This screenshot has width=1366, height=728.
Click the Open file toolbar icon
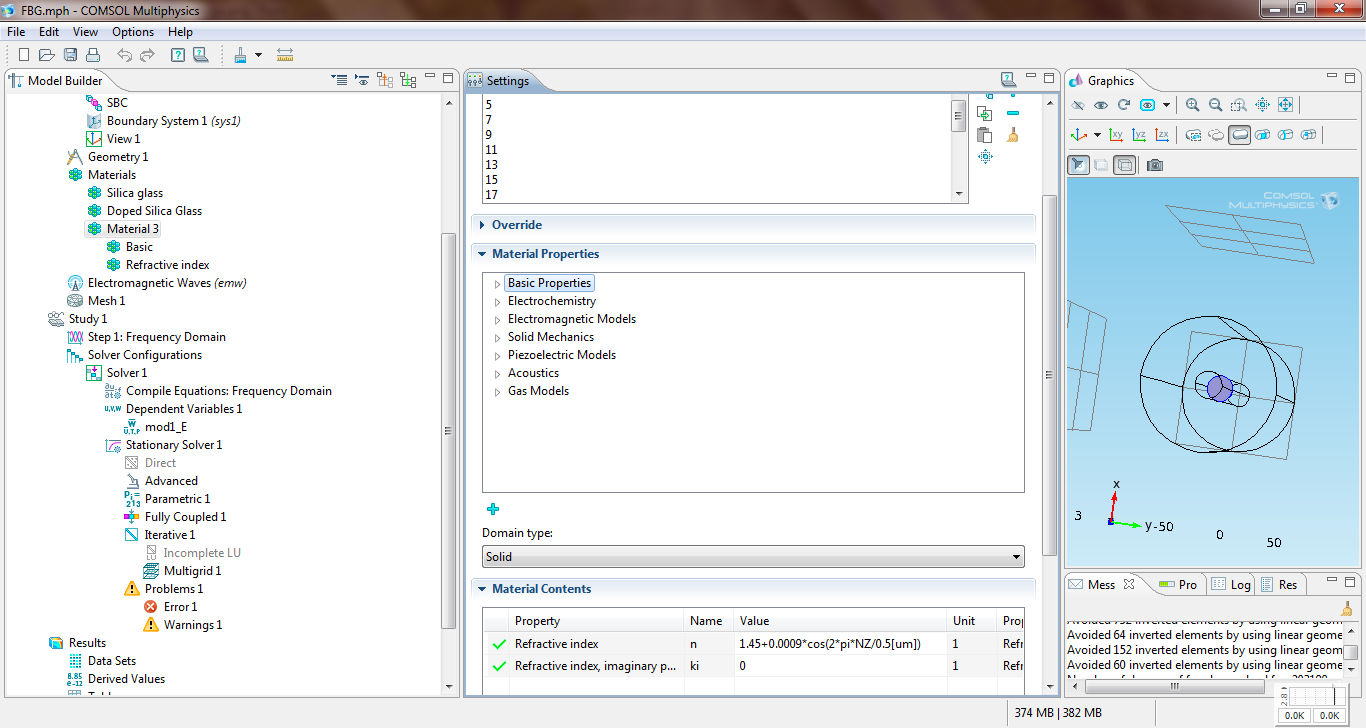[47, 55]
